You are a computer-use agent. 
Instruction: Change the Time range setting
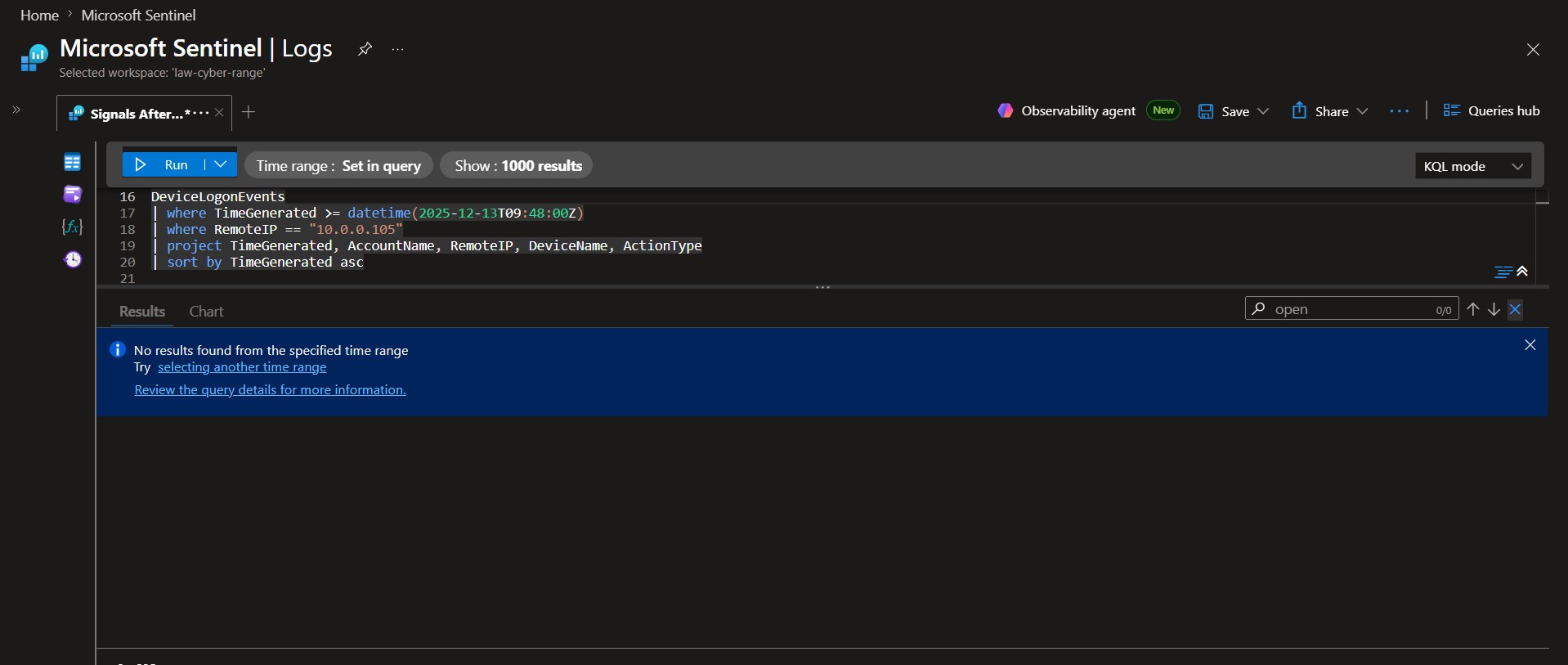tap(338, 165)
